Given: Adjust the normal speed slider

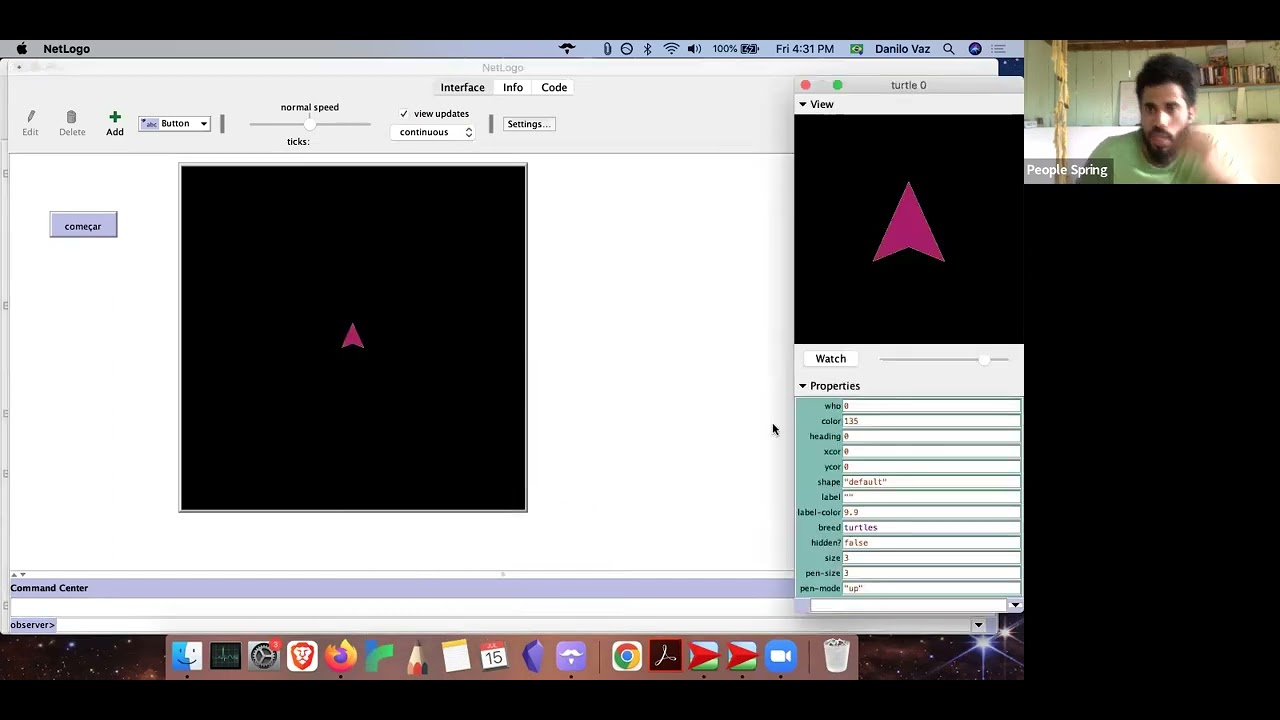Looking at the screenshot, I should click(x=310, y=124).
